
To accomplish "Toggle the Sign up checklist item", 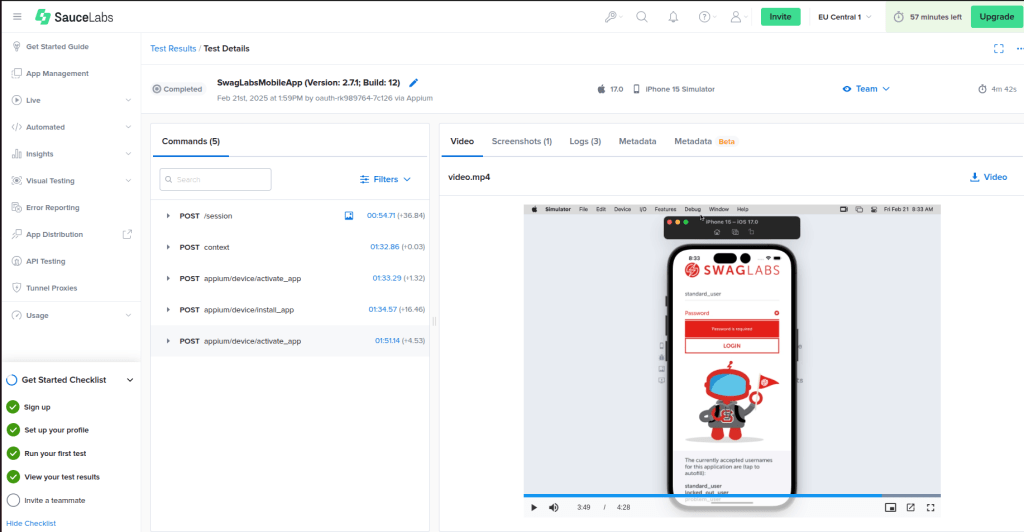I will click(x=13, y=407).
